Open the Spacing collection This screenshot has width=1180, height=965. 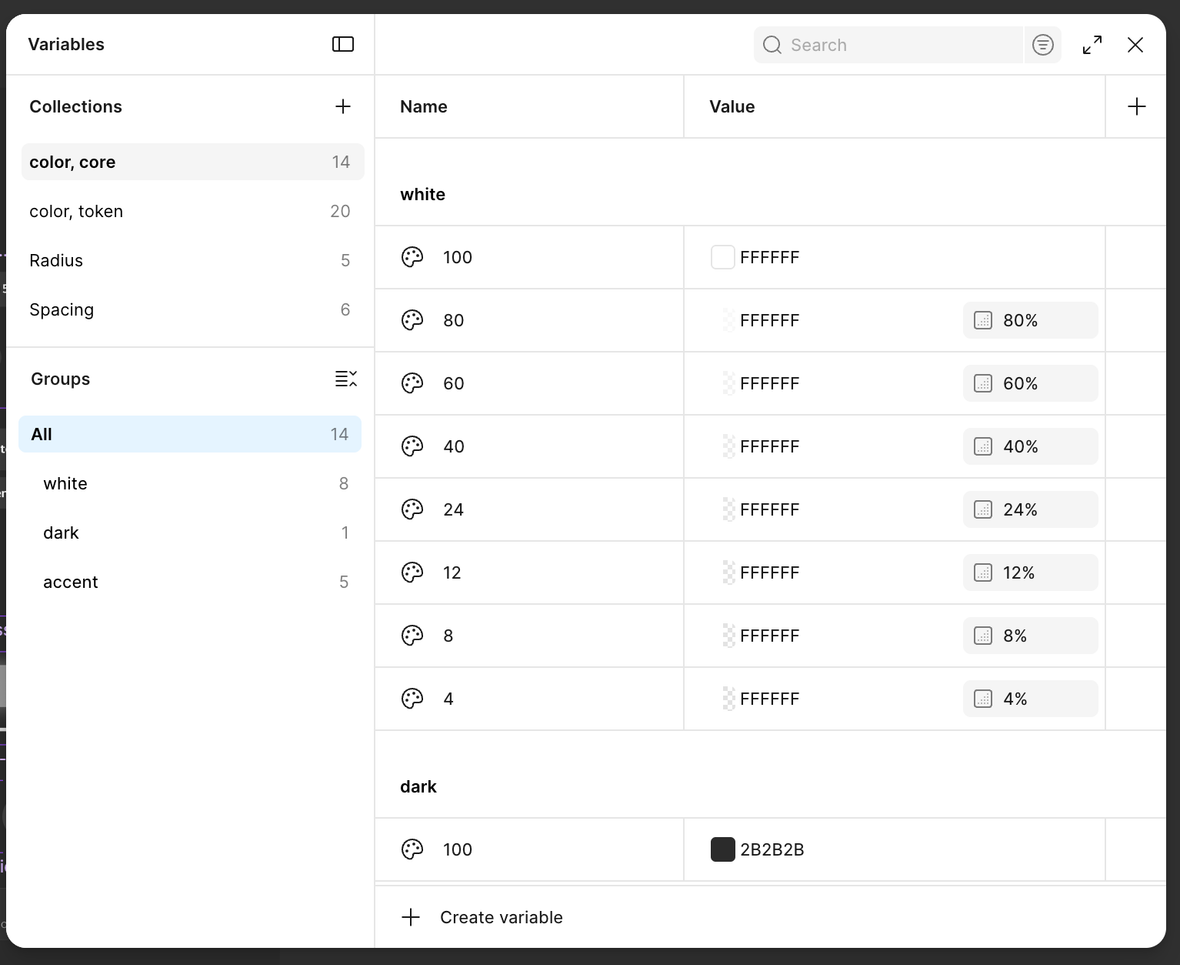pos(193,309)
